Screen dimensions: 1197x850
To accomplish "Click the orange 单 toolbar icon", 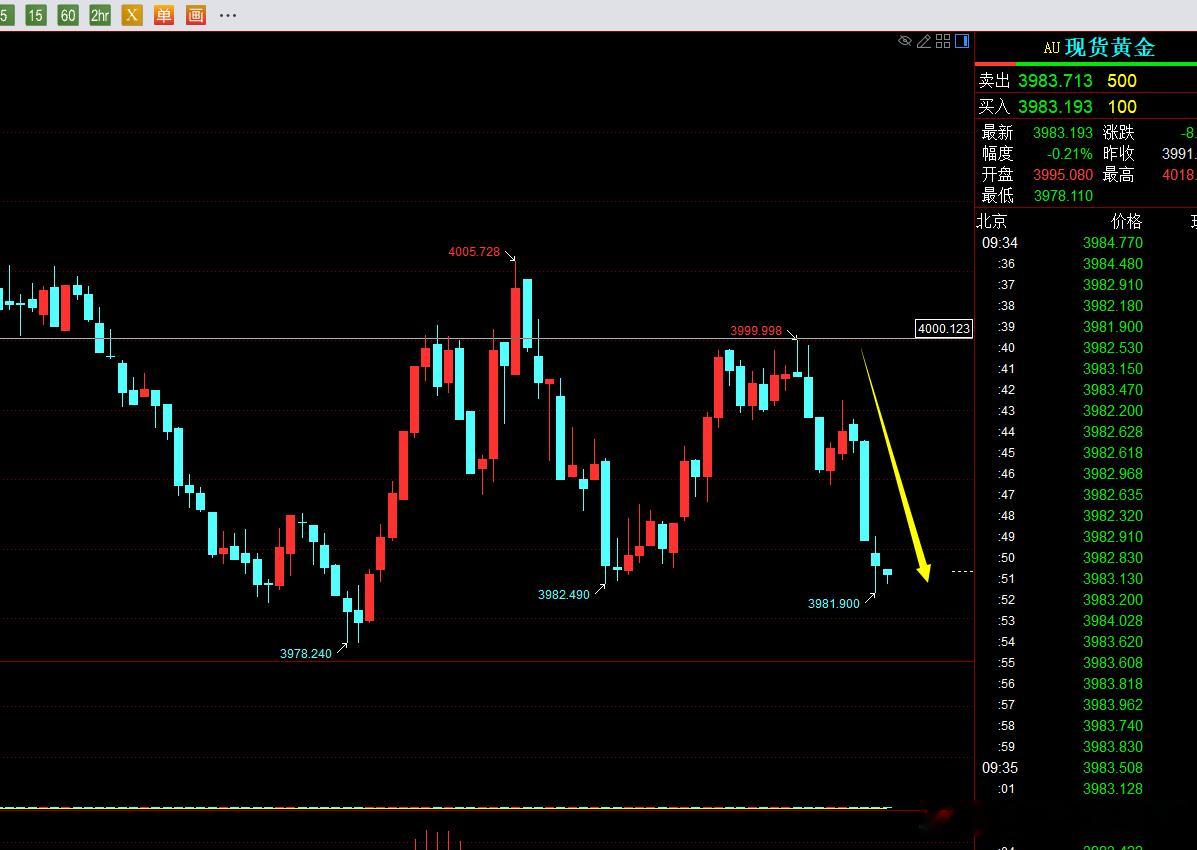I will [x=164, y=15].
